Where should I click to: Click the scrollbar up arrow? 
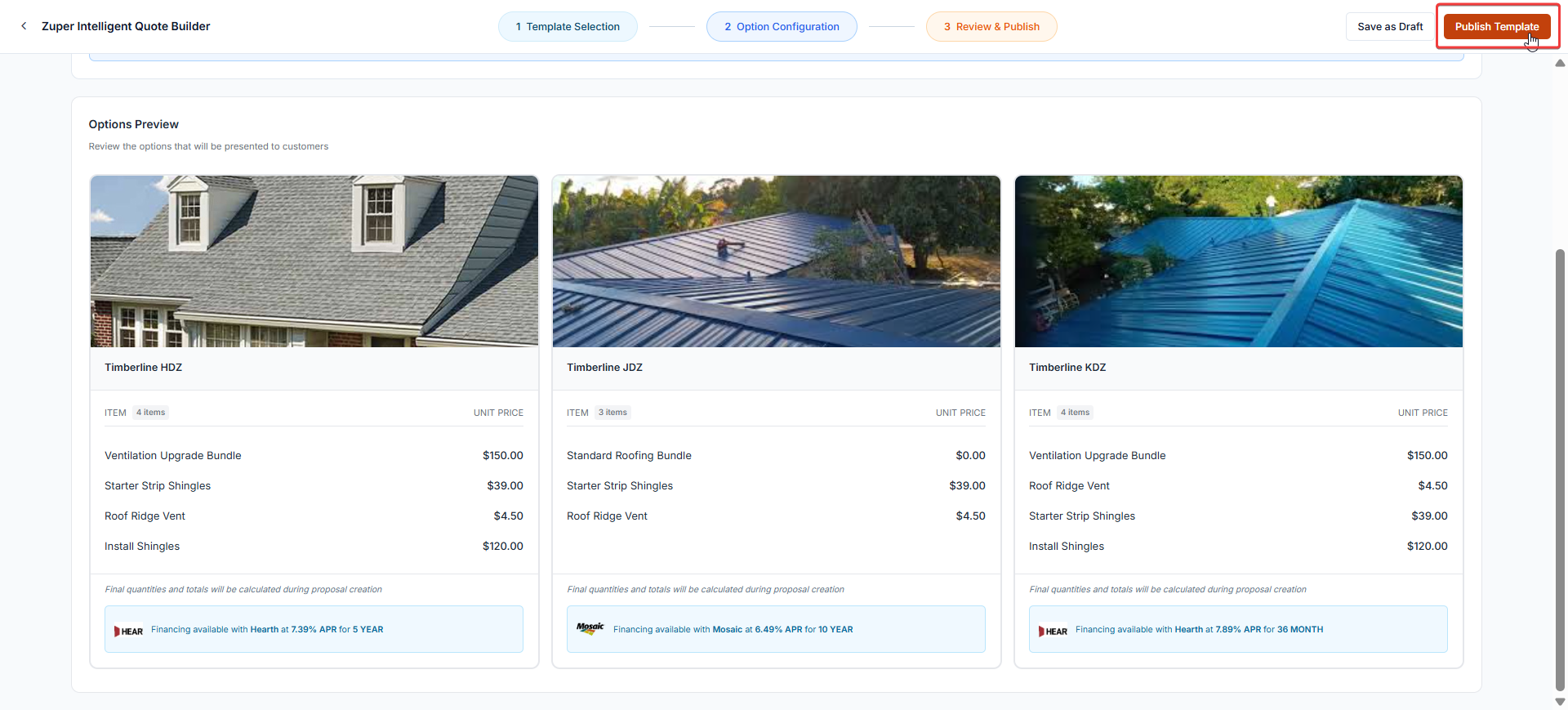(x=1560, y=63)
